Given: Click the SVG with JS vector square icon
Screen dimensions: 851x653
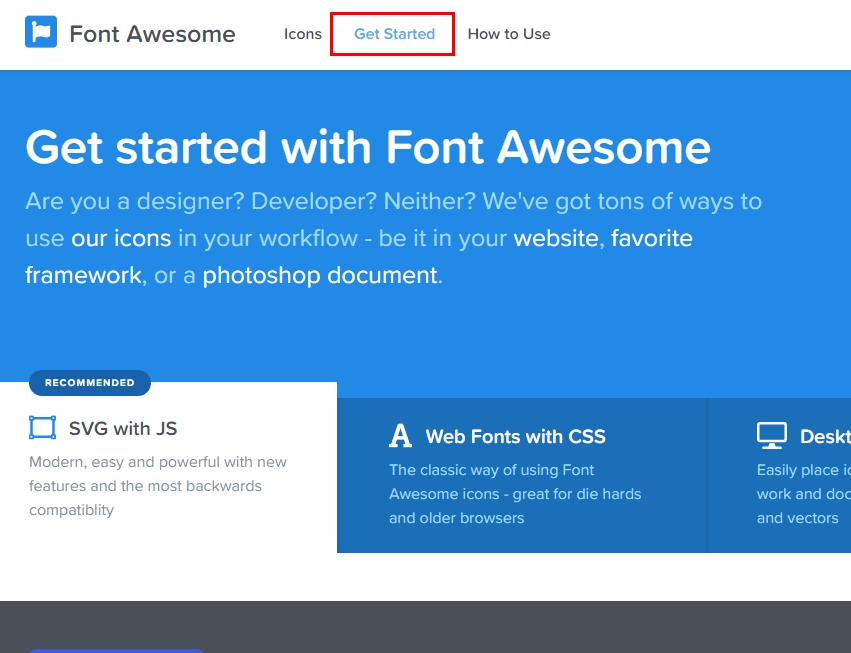Looking at the screenshot, I should 43,428.
